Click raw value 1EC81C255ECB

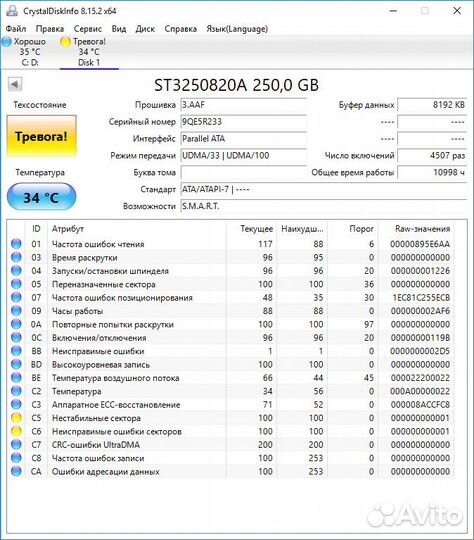tap(421, 298)
